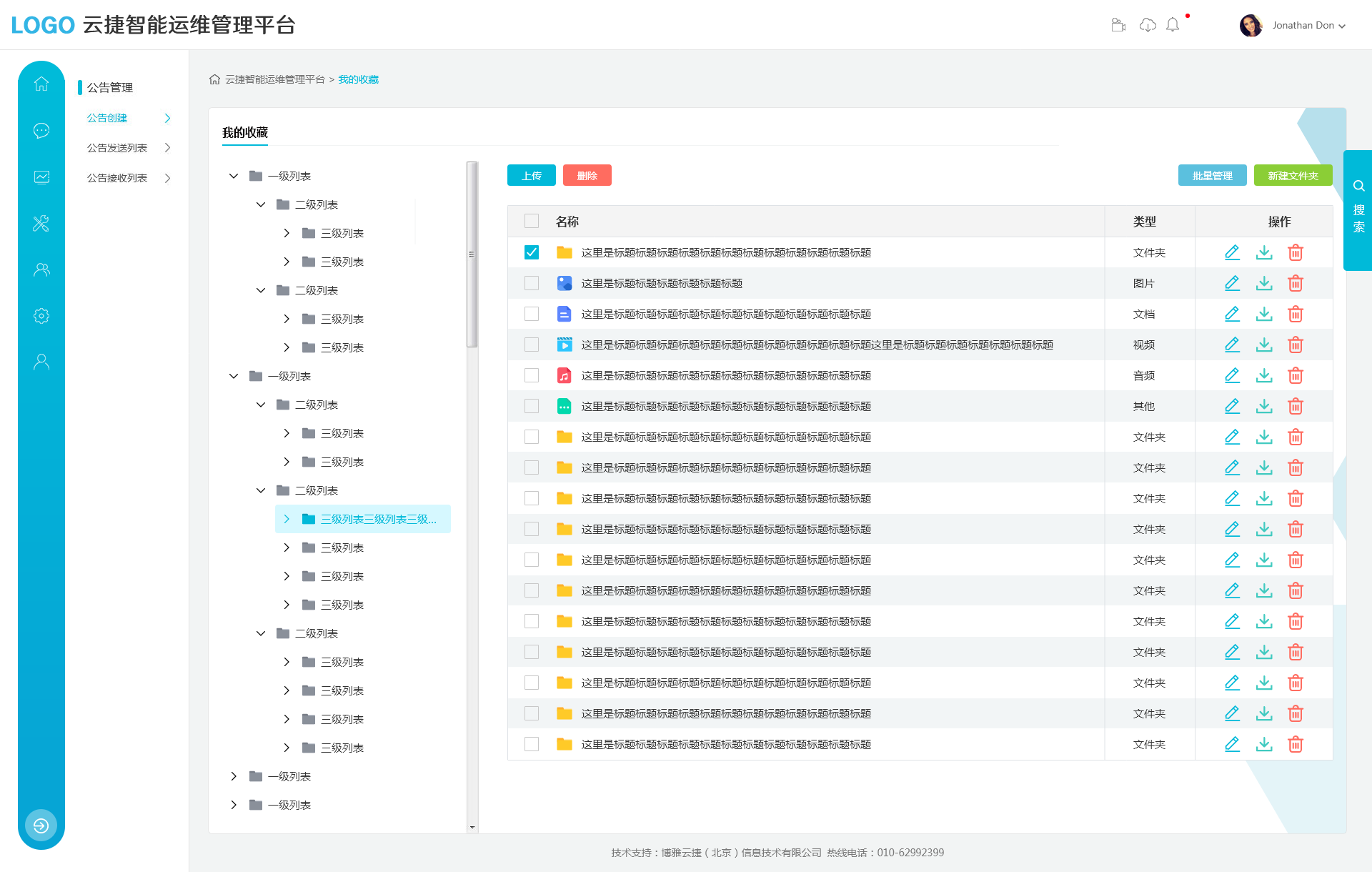The height and width of the screenshot is (872, 1372).
Task: Open the home icon in the sidebar
Action: [x=41, y=84]
